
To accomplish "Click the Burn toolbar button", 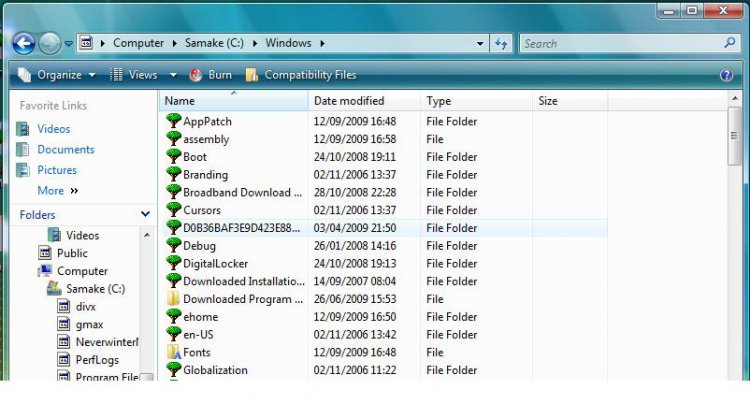I will [210, 75].
